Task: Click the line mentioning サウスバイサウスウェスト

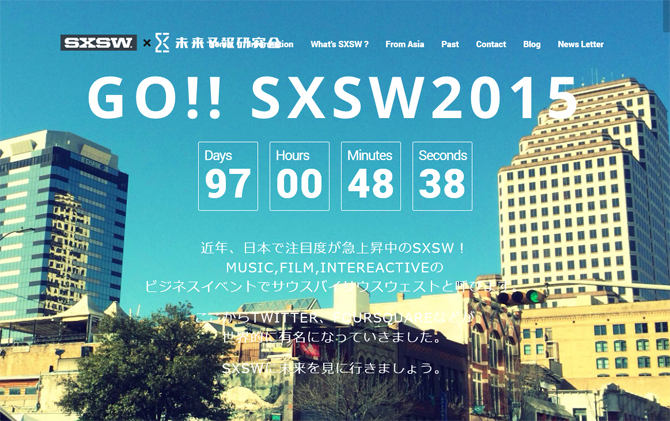Action: pyautogui.click(x=332, y=286)
